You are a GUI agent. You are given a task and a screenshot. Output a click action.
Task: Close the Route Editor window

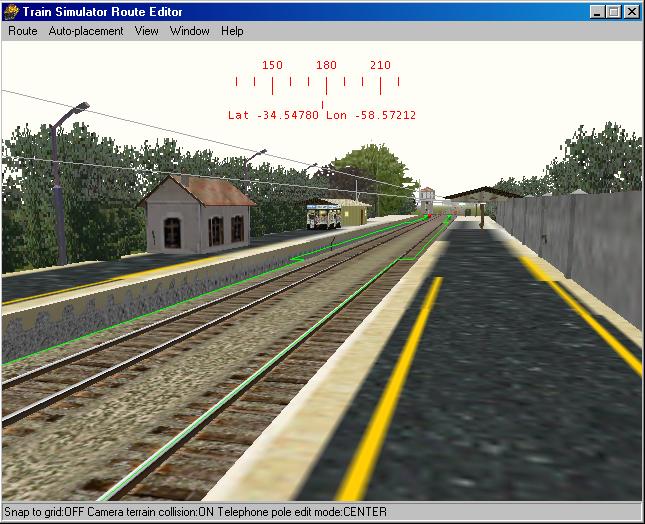coord(632,12)
